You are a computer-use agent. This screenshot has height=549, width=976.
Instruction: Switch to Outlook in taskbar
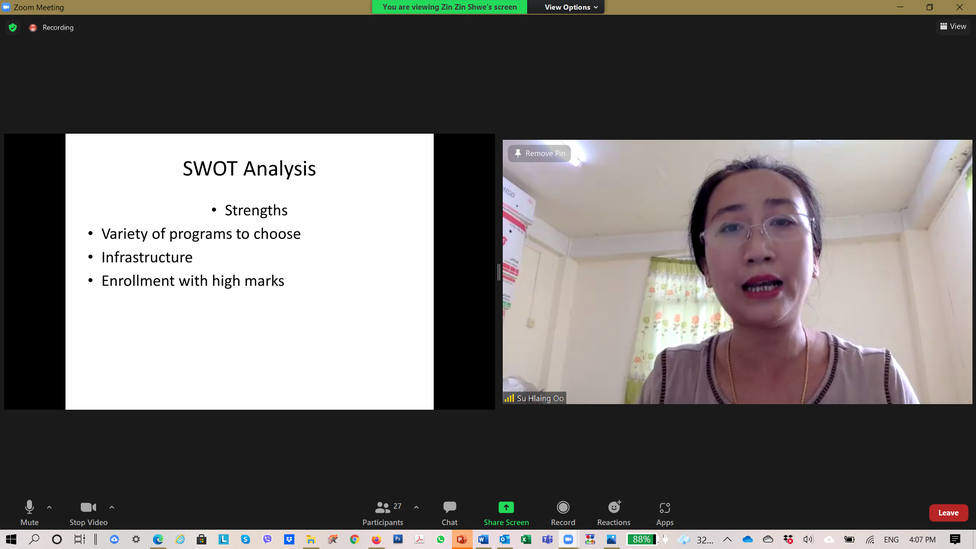click(x=504, y=540)
